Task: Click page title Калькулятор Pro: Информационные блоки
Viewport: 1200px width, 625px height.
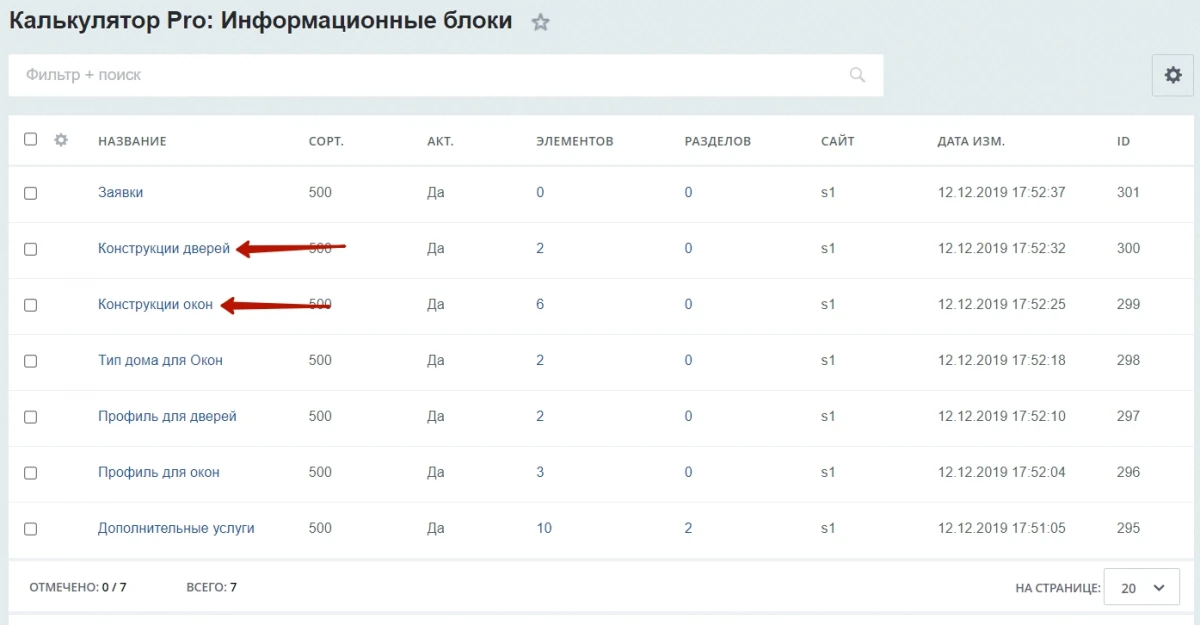Action: [x=261, y=21]
